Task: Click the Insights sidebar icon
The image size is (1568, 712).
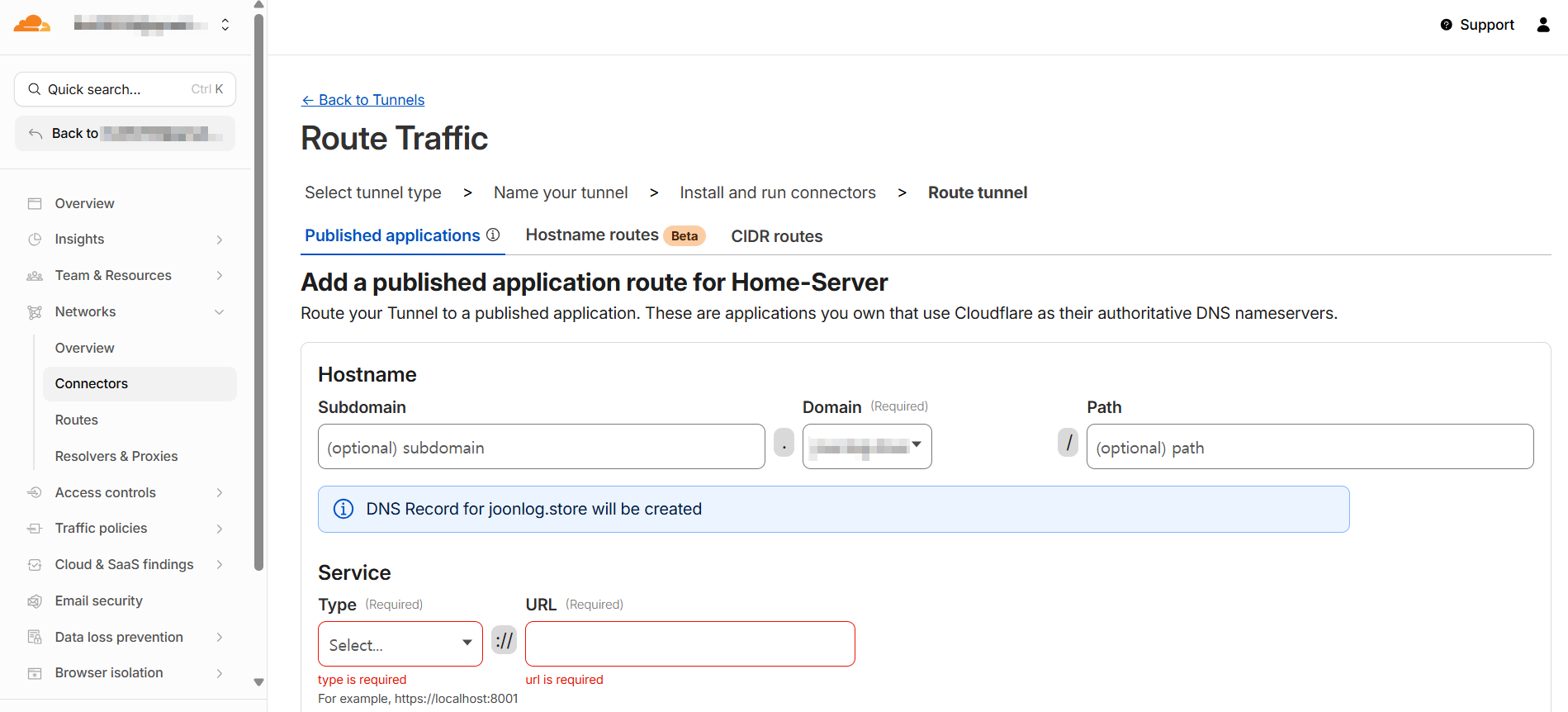Action: (35, 240)
